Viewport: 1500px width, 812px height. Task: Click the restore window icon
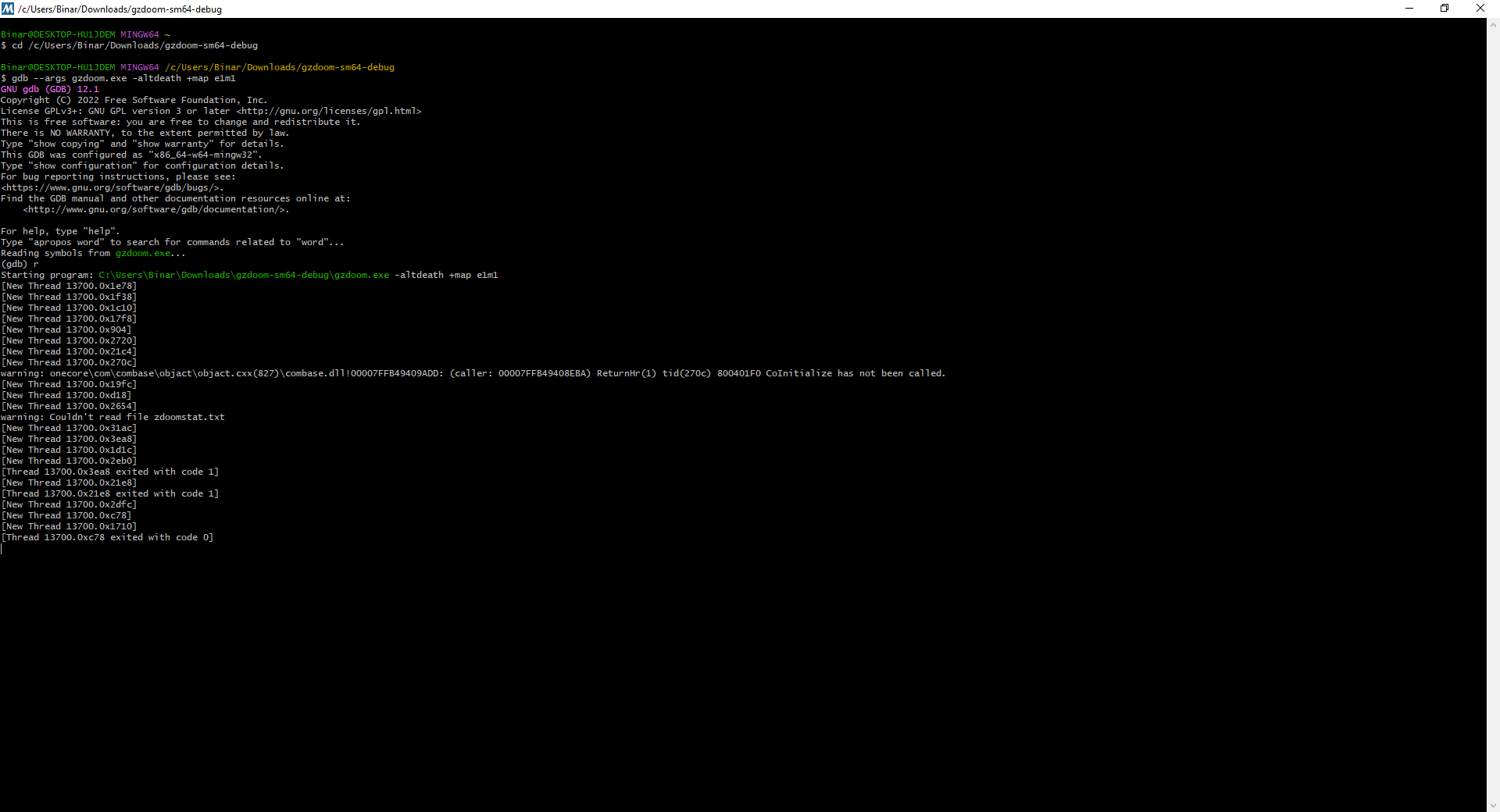tap(1445, 8)
